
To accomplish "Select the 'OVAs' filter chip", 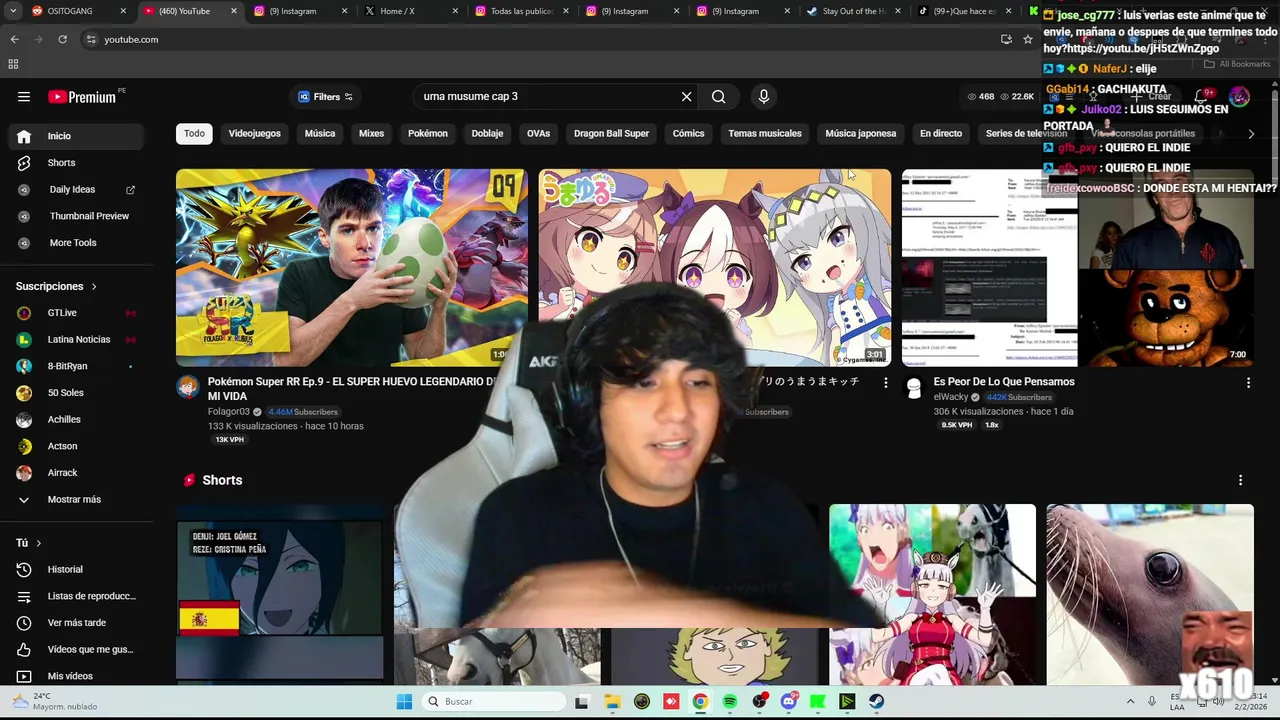I will click(x=539, y=134).
